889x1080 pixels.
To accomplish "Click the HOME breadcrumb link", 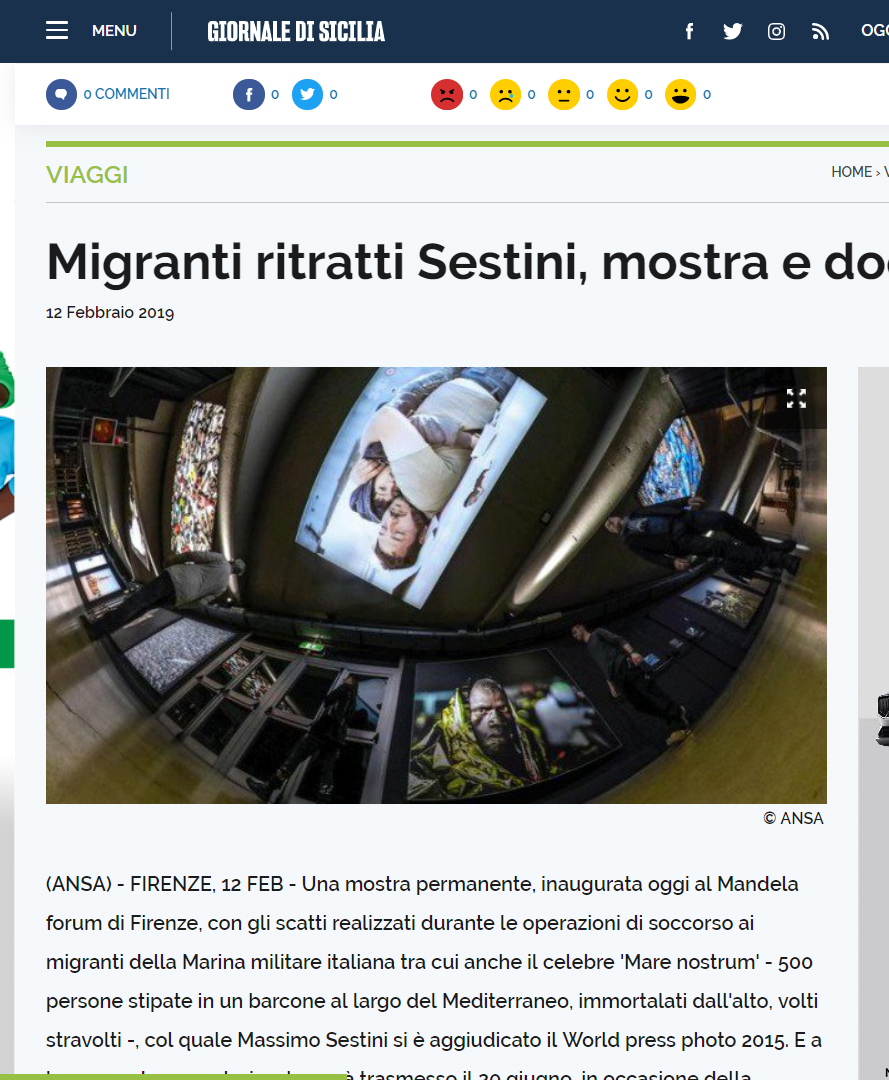I will click(x=852, y=172).
